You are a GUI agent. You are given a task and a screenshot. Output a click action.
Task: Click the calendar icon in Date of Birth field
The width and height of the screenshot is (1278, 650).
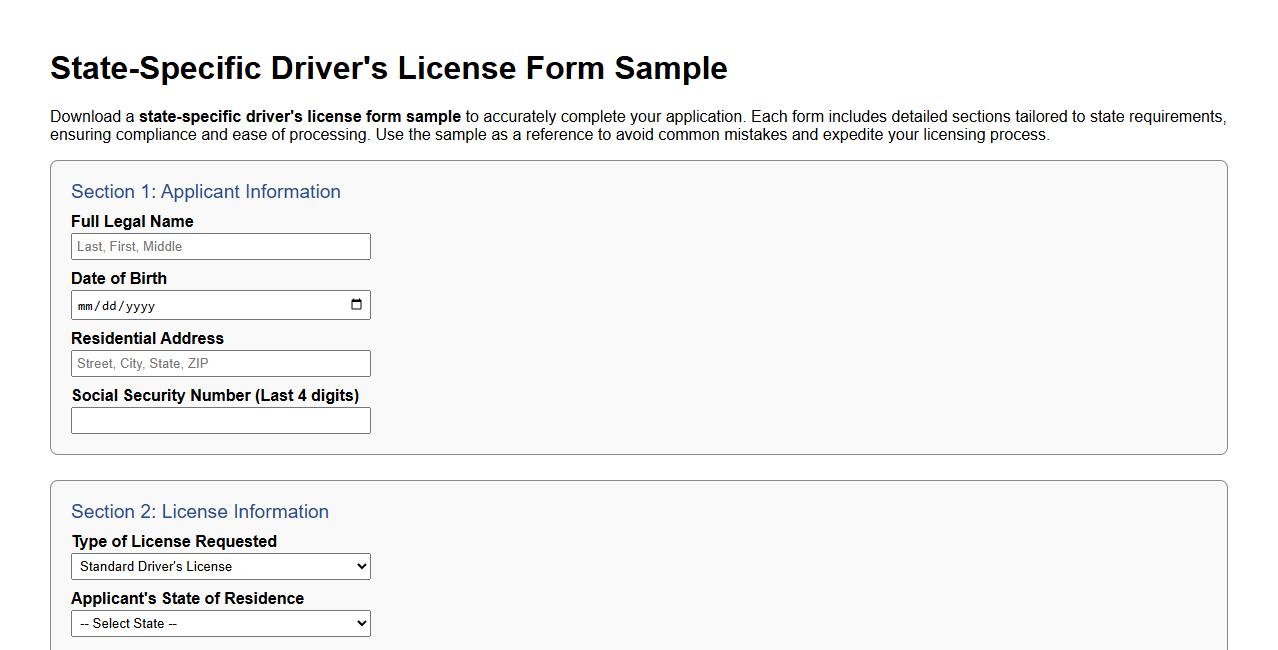coord(357,305)
